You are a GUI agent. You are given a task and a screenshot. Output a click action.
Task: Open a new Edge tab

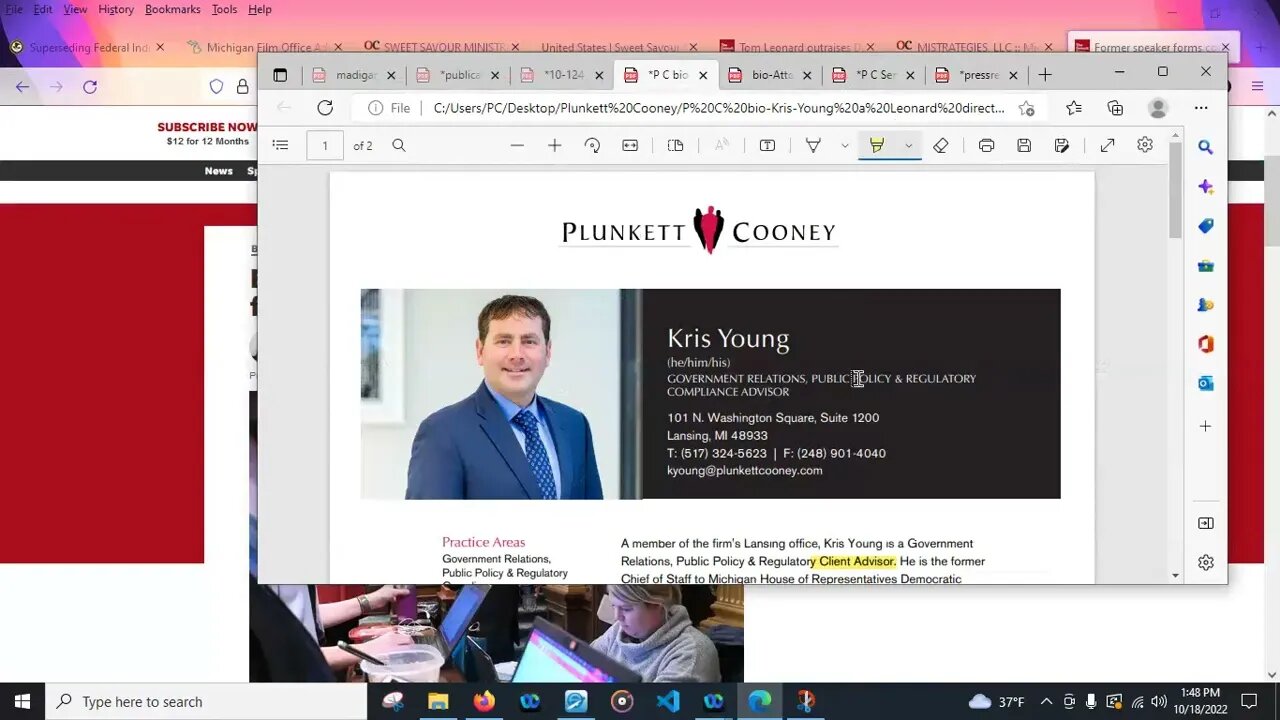(x=1045, y=75)
